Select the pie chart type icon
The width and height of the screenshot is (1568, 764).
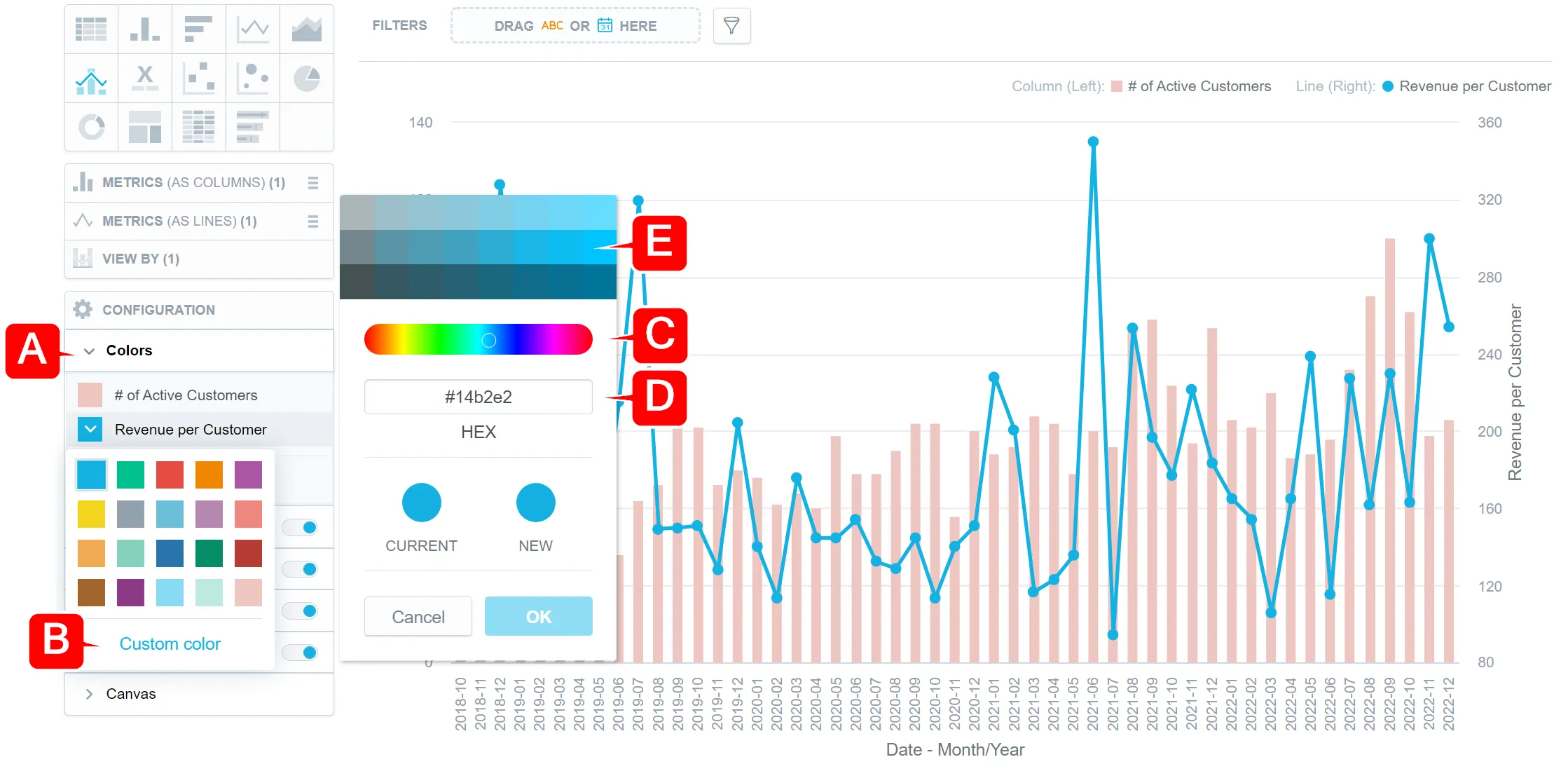click(307, 78)
